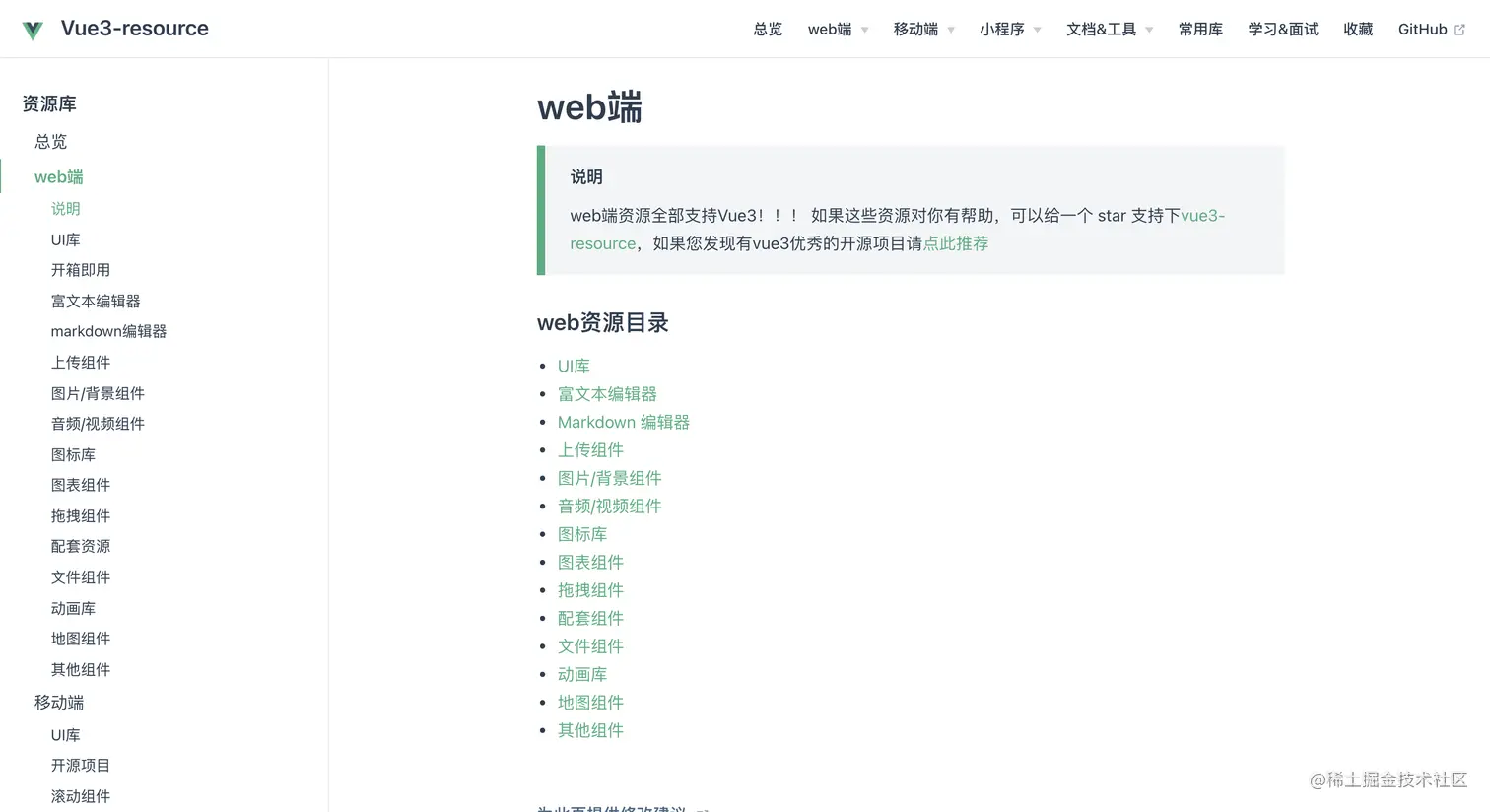Select 图标库 in the sidebar

click(x=73, y=454)
